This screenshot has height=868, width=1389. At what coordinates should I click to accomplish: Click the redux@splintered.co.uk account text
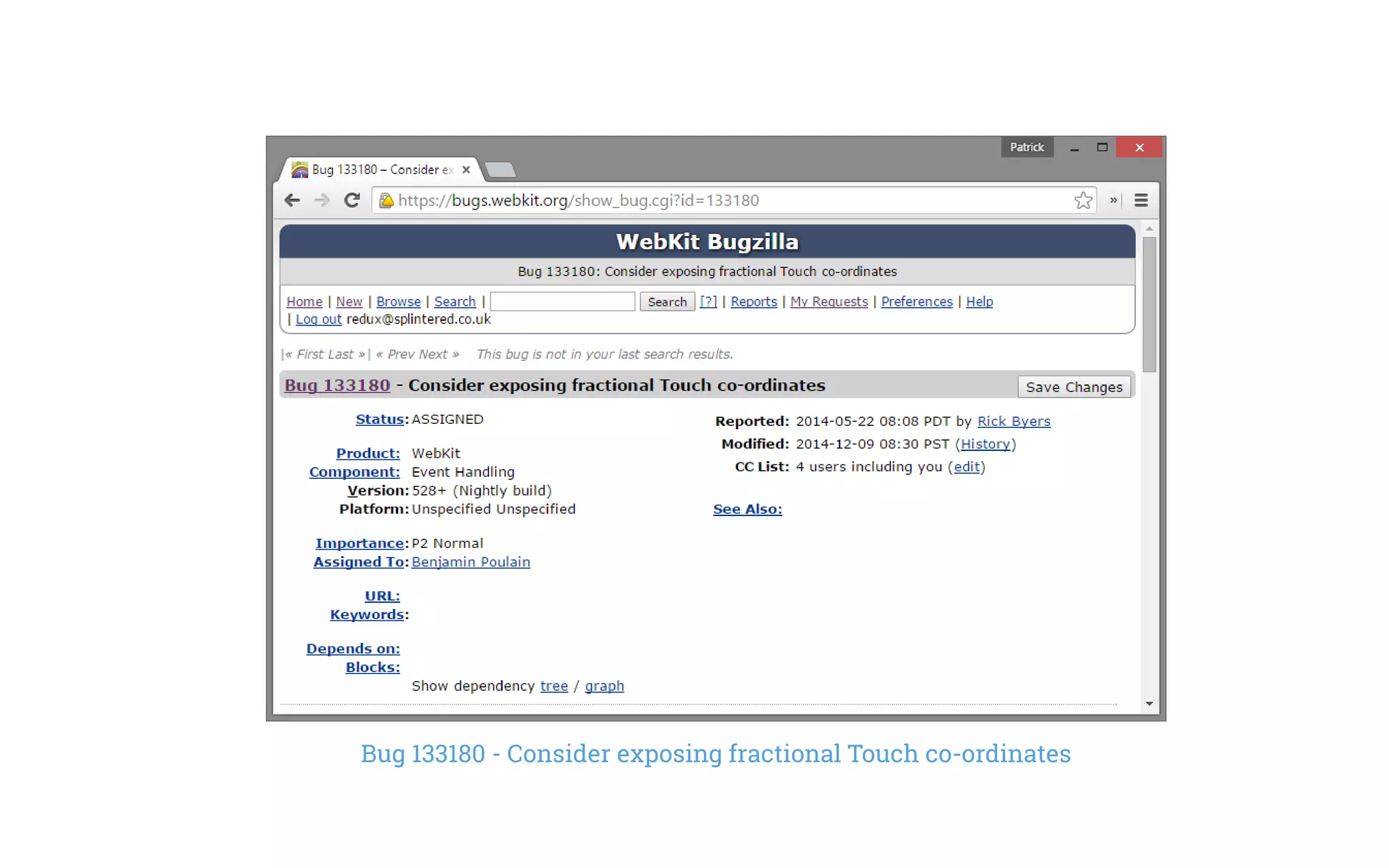coord(418,319)
